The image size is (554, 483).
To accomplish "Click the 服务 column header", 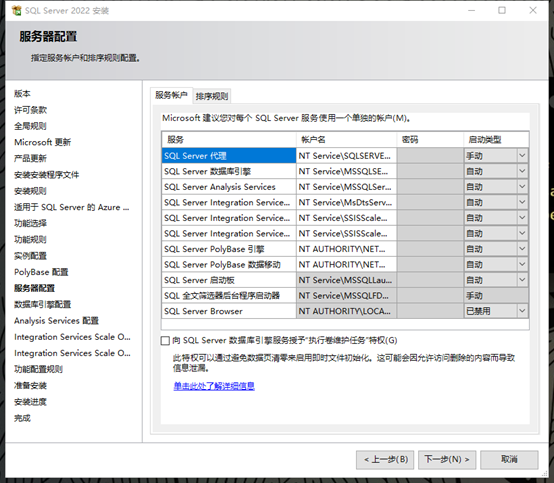I will click(x=229, y=140).
